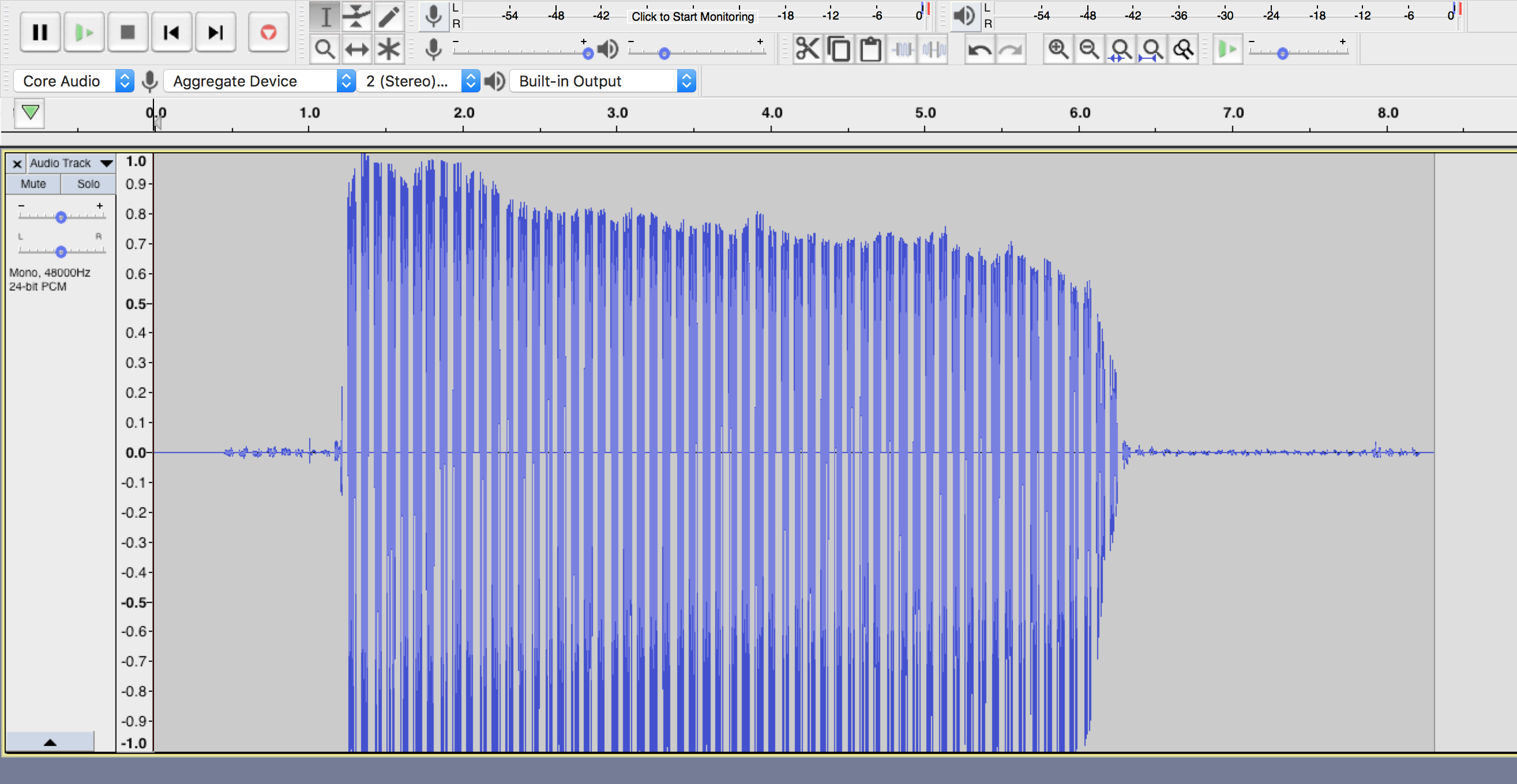Open the Core Audio host dropdown

point(74,81)
